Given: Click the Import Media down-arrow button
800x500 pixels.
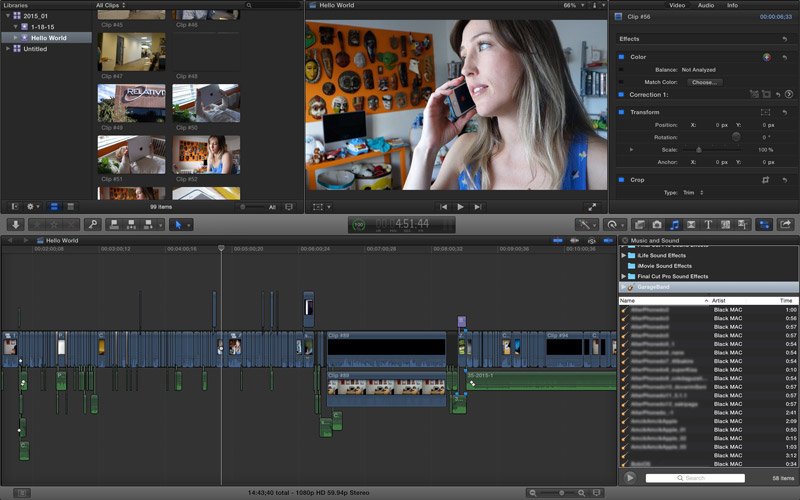Looking at the screenshot, I should pyautogui.click(x=15, y=224).
